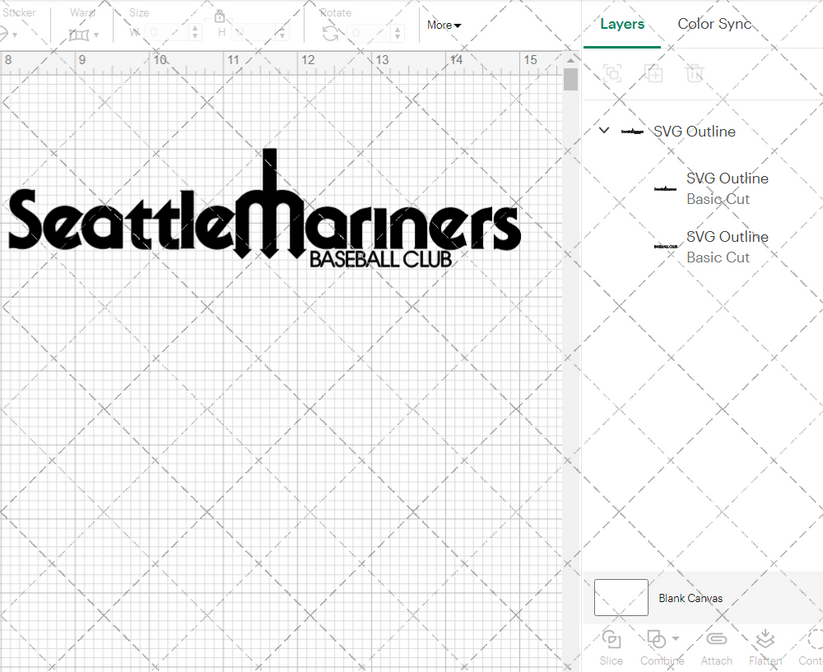
Task: Select the Warp tool icon
Action: tap(76, 33)
